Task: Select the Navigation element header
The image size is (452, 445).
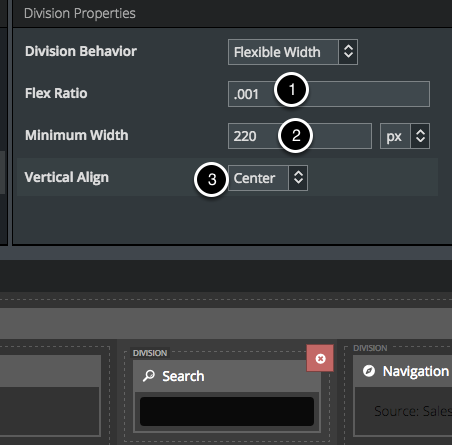Action: [x=403, y=371]
